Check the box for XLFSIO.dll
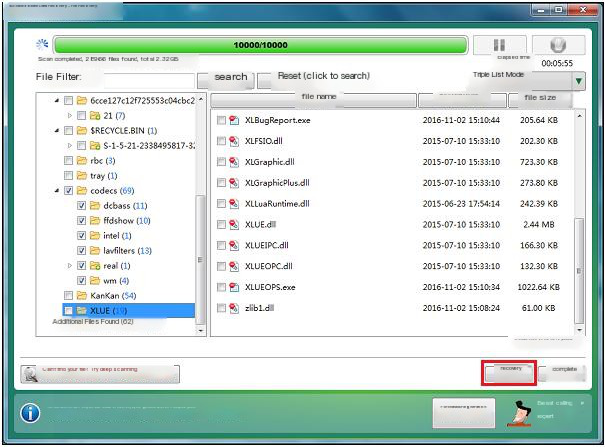Image resolution: width=605 pixels, height=447 pixels. (x=221, y=141)
